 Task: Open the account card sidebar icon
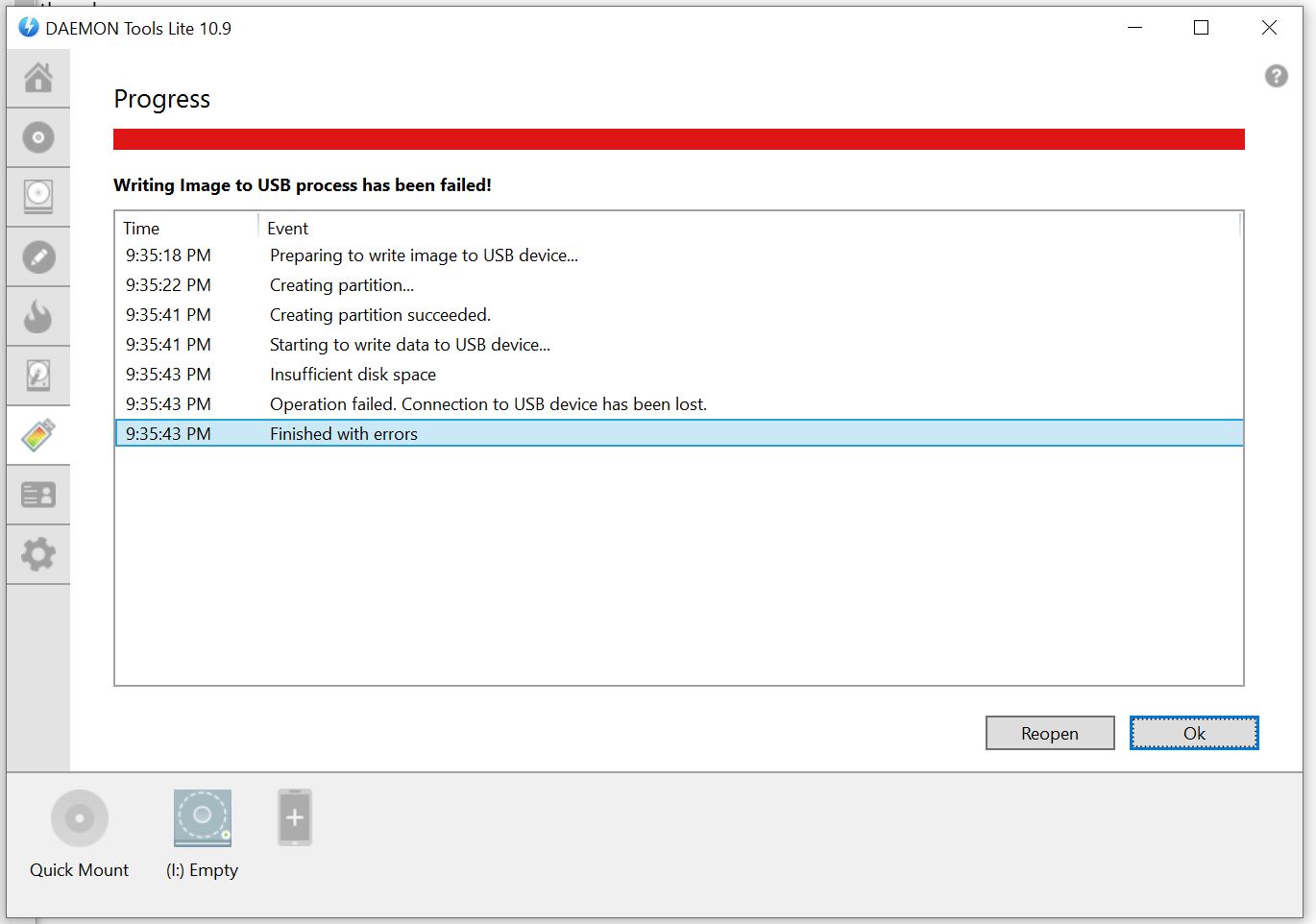point(38,495)
